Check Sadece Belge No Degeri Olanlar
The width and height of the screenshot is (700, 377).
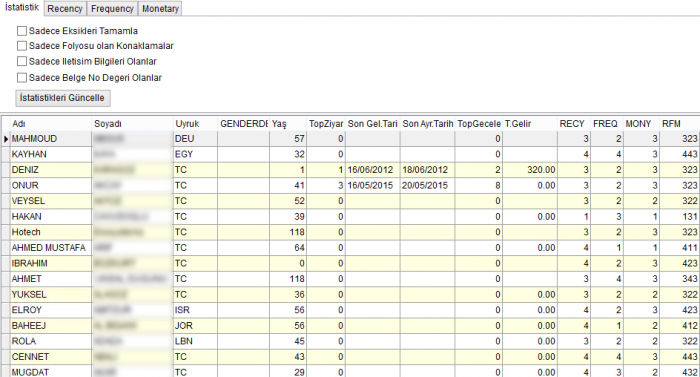[x=22, y=78]
